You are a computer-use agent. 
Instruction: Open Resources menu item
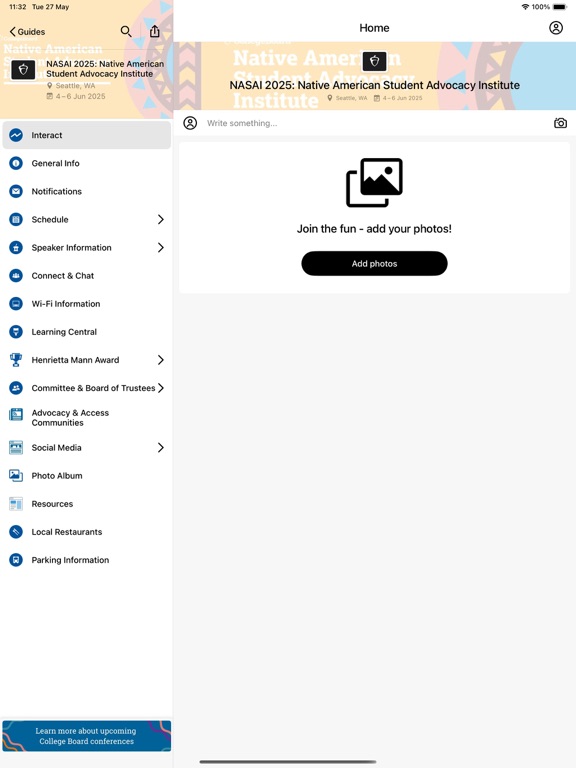point(87,504)
